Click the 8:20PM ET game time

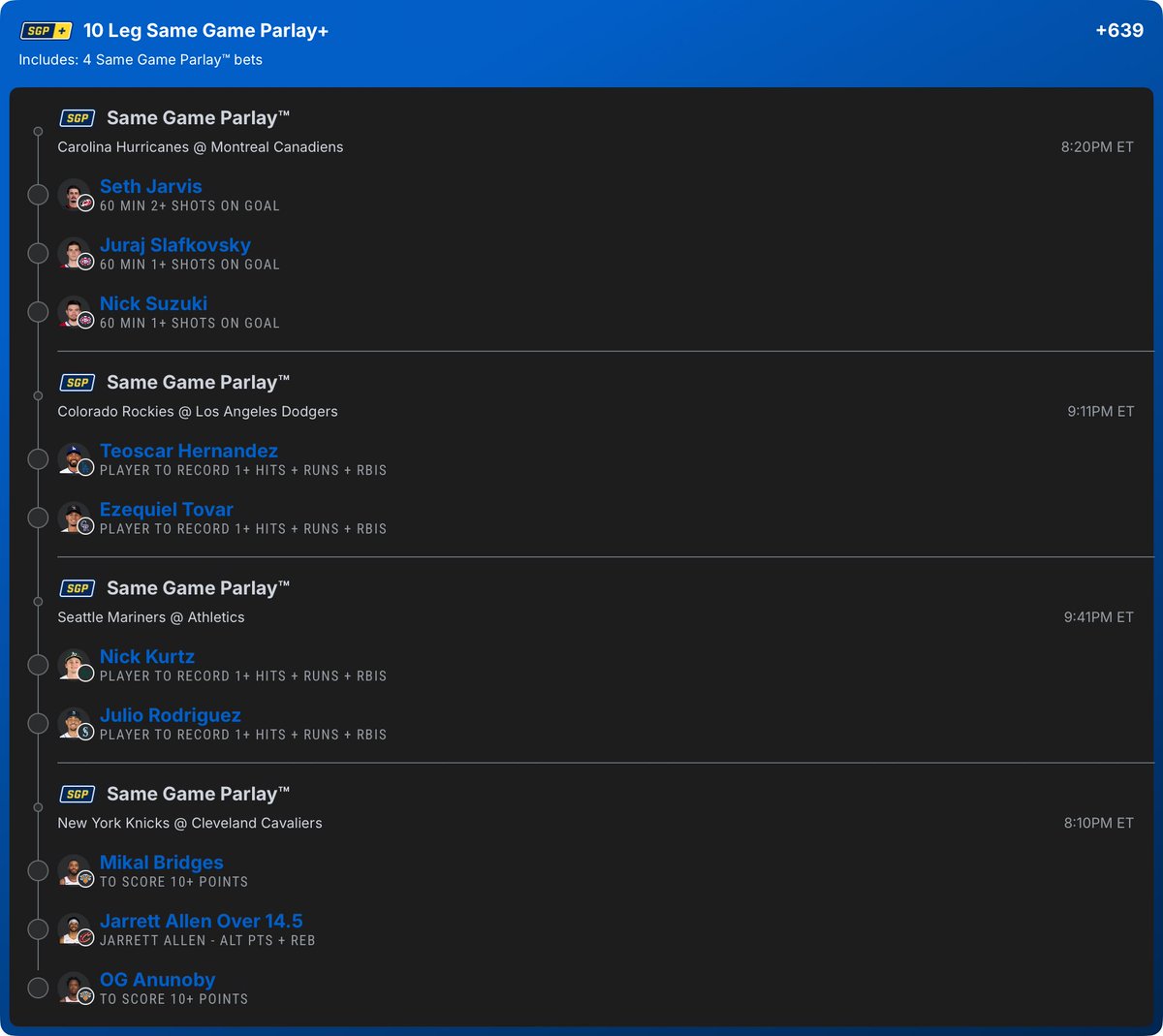tap(1097, 147)
